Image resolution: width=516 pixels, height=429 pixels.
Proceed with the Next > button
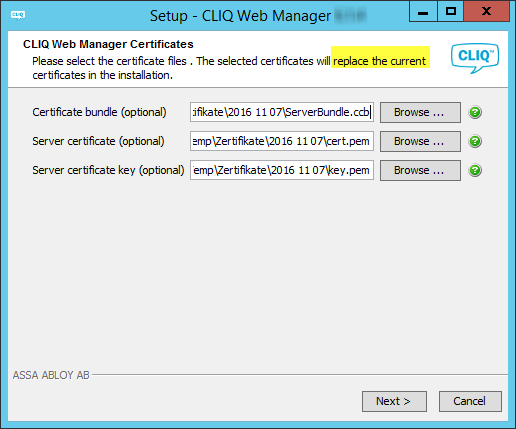coord(394,401)
